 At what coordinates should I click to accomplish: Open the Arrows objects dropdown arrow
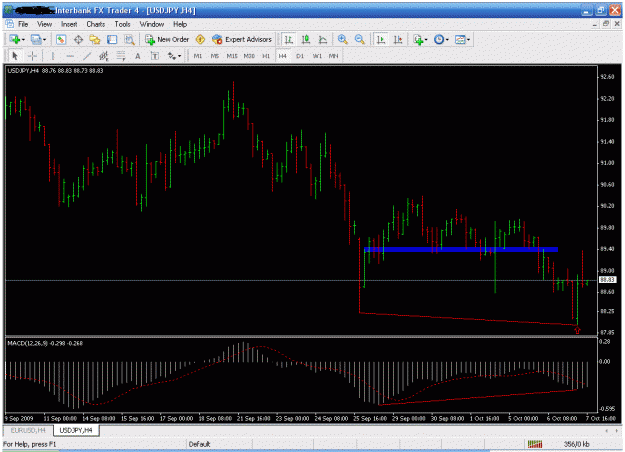pos(180,57)
